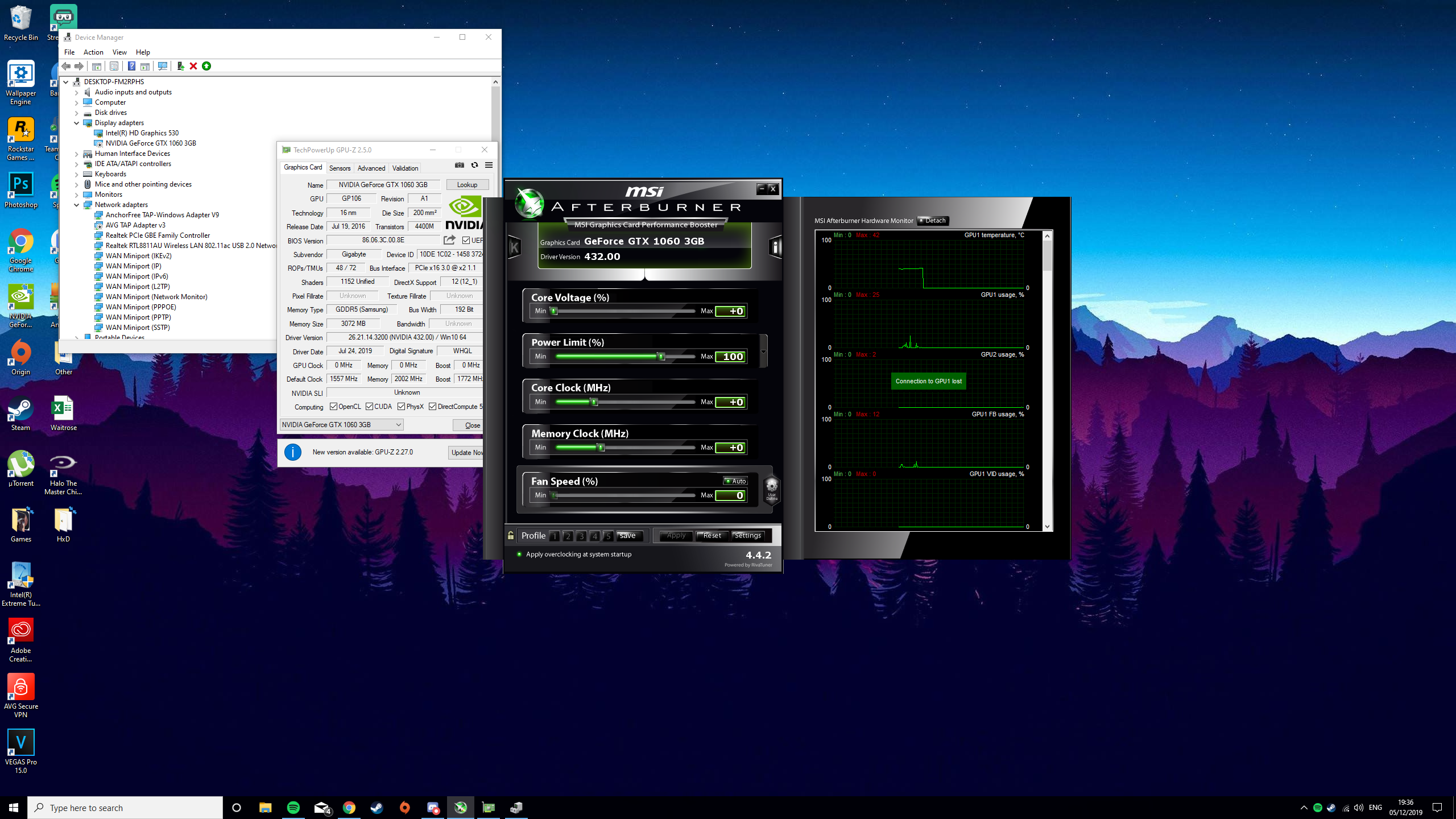Toggle the DirectCompute checkbox in GPU-Z
1456x819 pixels.
pyautogui.click(x=433, y=407)
